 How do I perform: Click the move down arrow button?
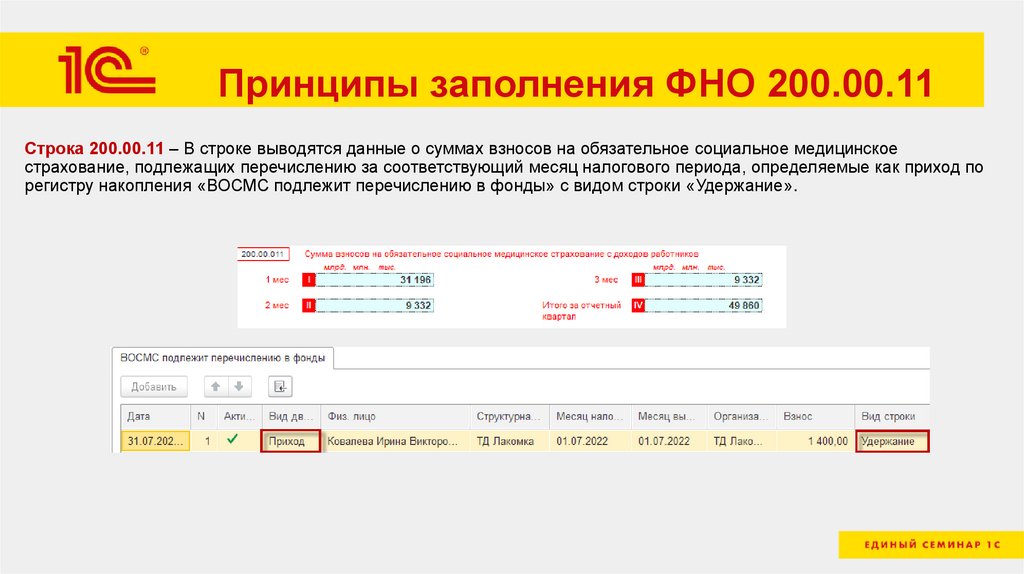(x=239, y=387)
